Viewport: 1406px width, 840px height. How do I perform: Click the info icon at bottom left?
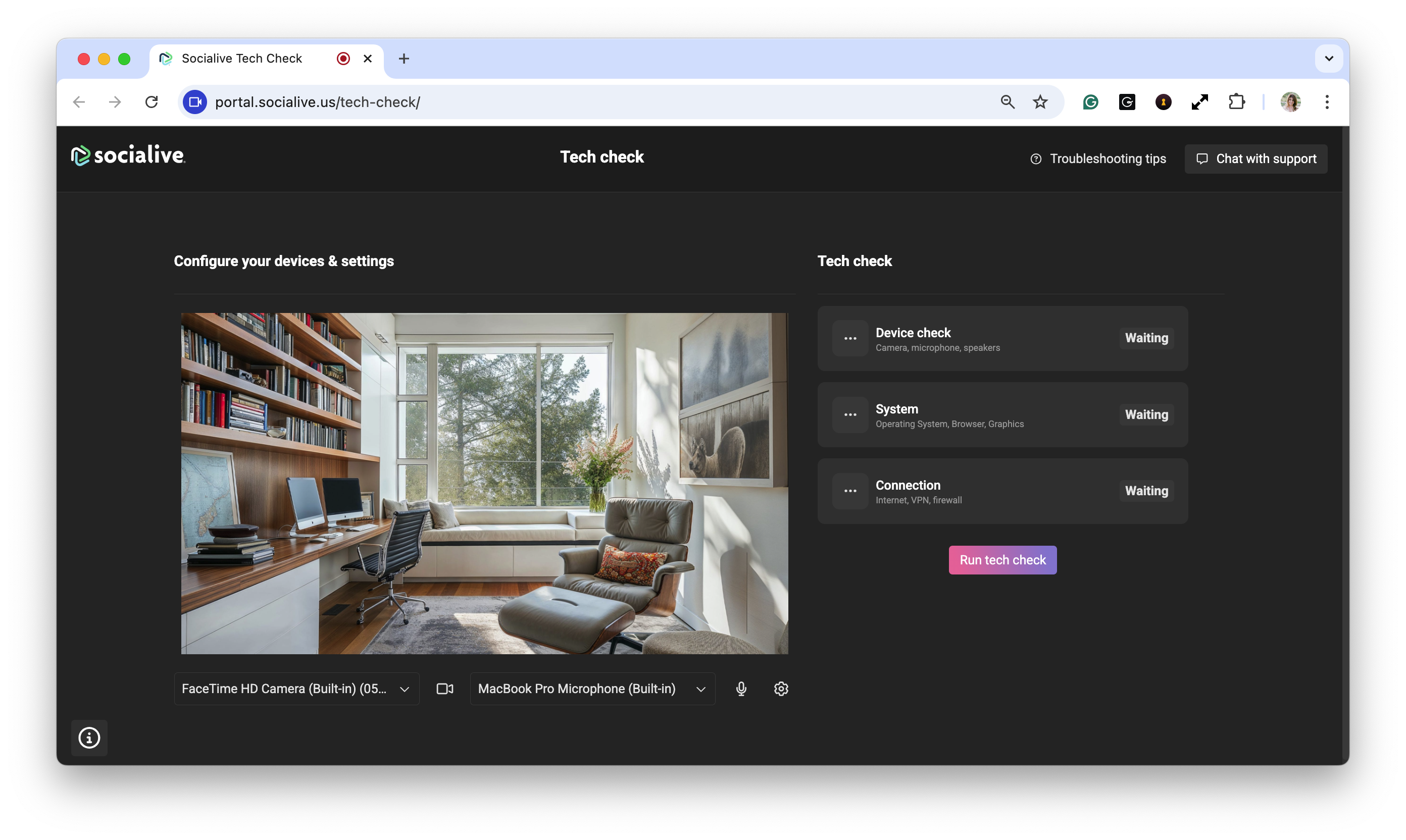(89, 738)
